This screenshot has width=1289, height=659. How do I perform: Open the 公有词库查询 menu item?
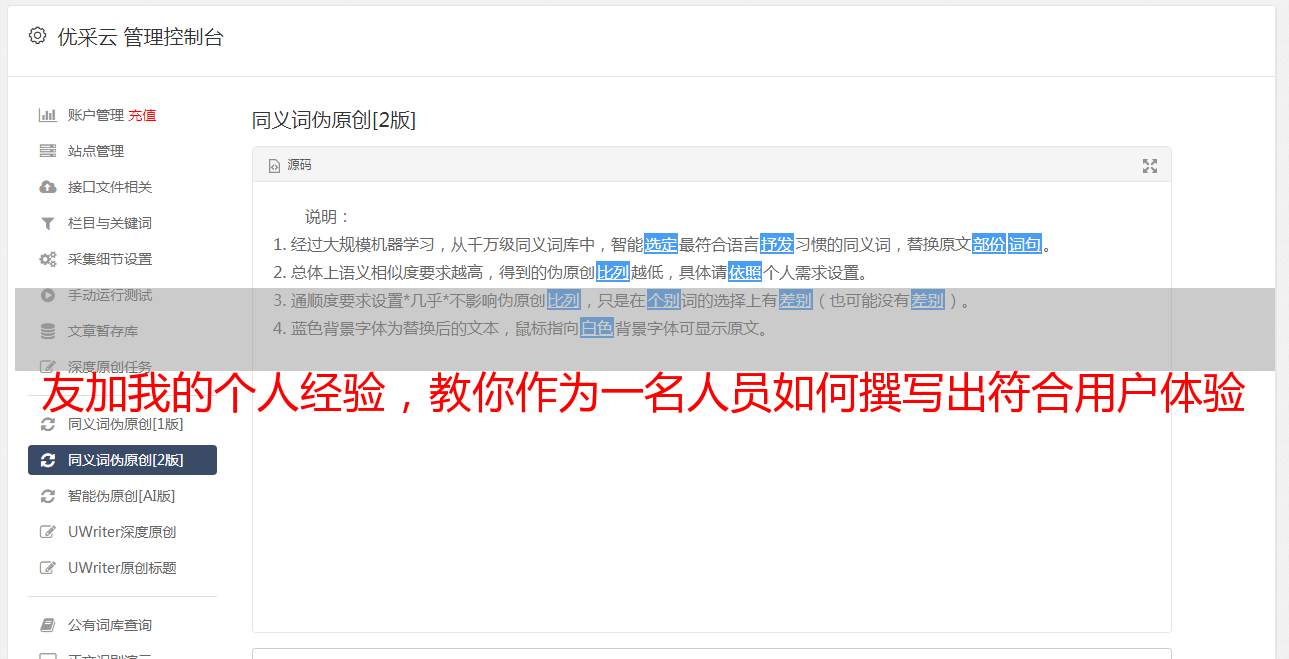click(x=122, y=625)
